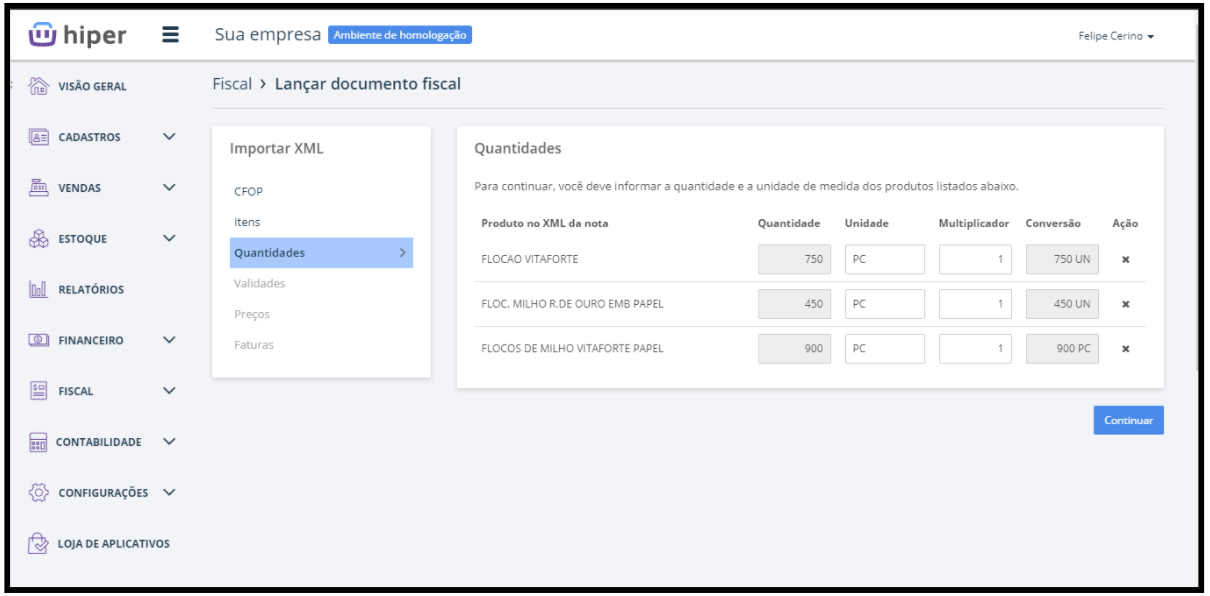Screen dimensions: 1210x596
Task: Click the Conversão field showing 450 UN
Action: [x=1064, y=304]
